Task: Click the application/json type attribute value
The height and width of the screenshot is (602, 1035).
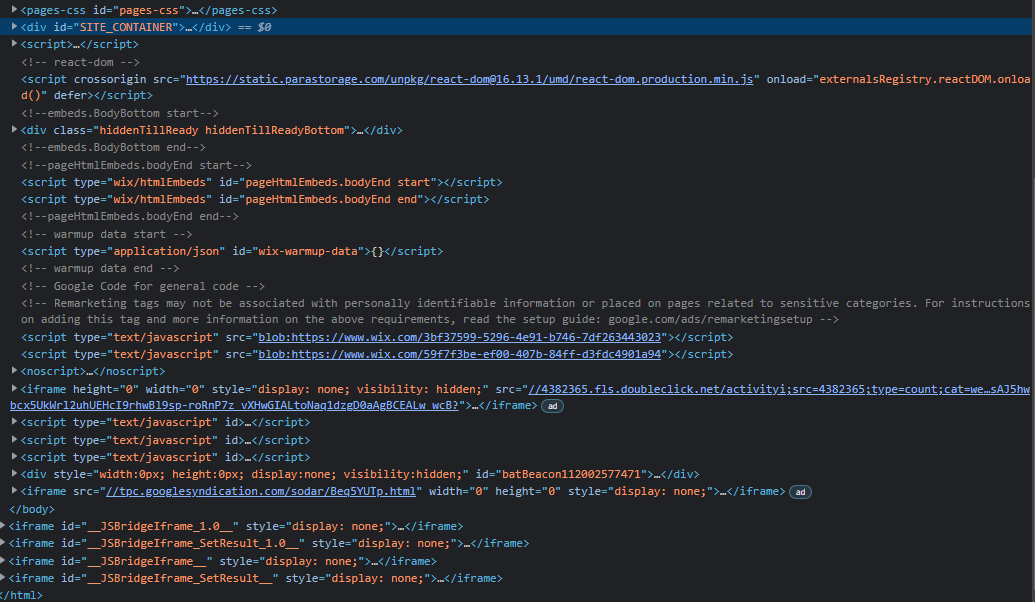Action: 166,251
